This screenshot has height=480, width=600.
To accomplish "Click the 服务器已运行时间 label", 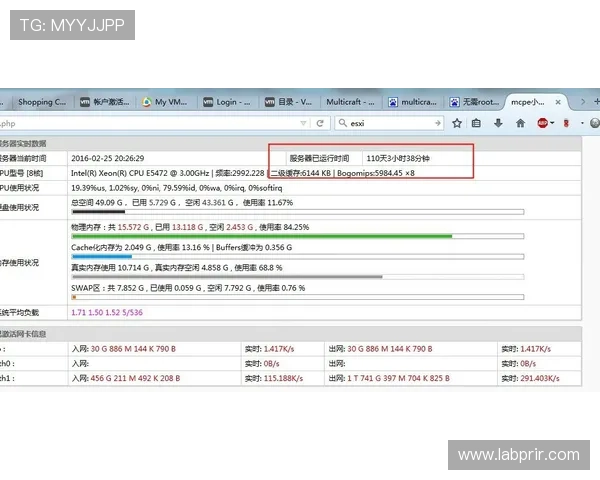I will click(319, 158).
